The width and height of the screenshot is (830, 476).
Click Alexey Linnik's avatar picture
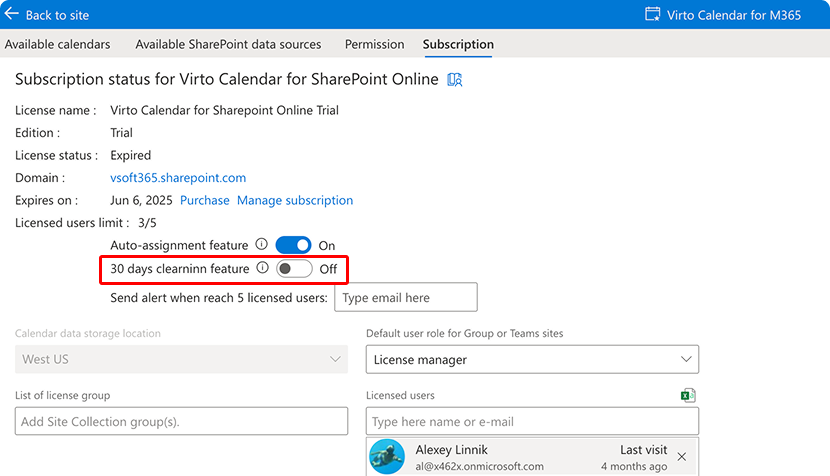(x=387, y=457)
